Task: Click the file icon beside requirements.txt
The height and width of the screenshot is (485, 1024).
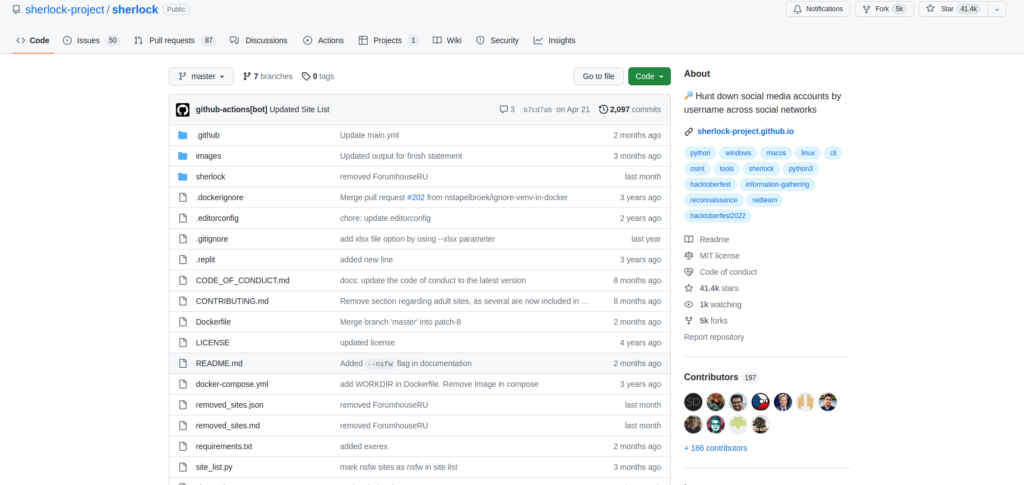Action: pos(183,446)
